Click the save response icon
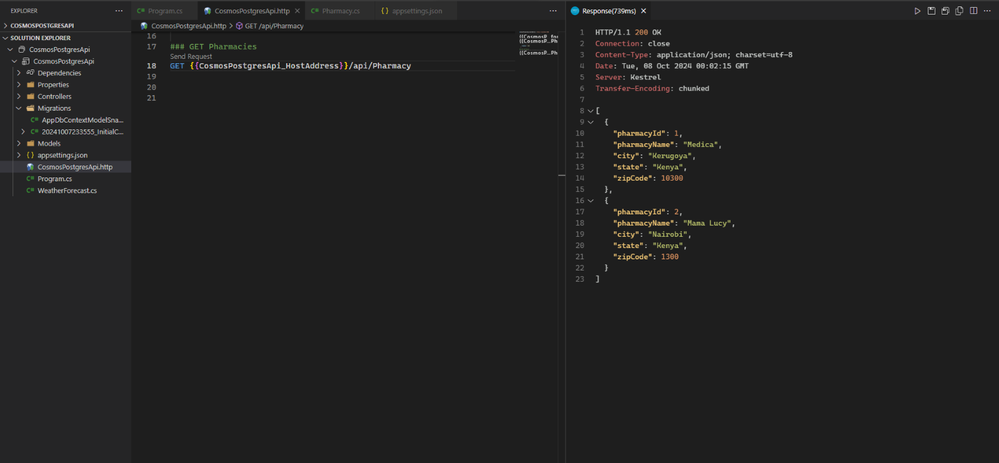The height and width of the screenshot is (463, 999). 931,11
